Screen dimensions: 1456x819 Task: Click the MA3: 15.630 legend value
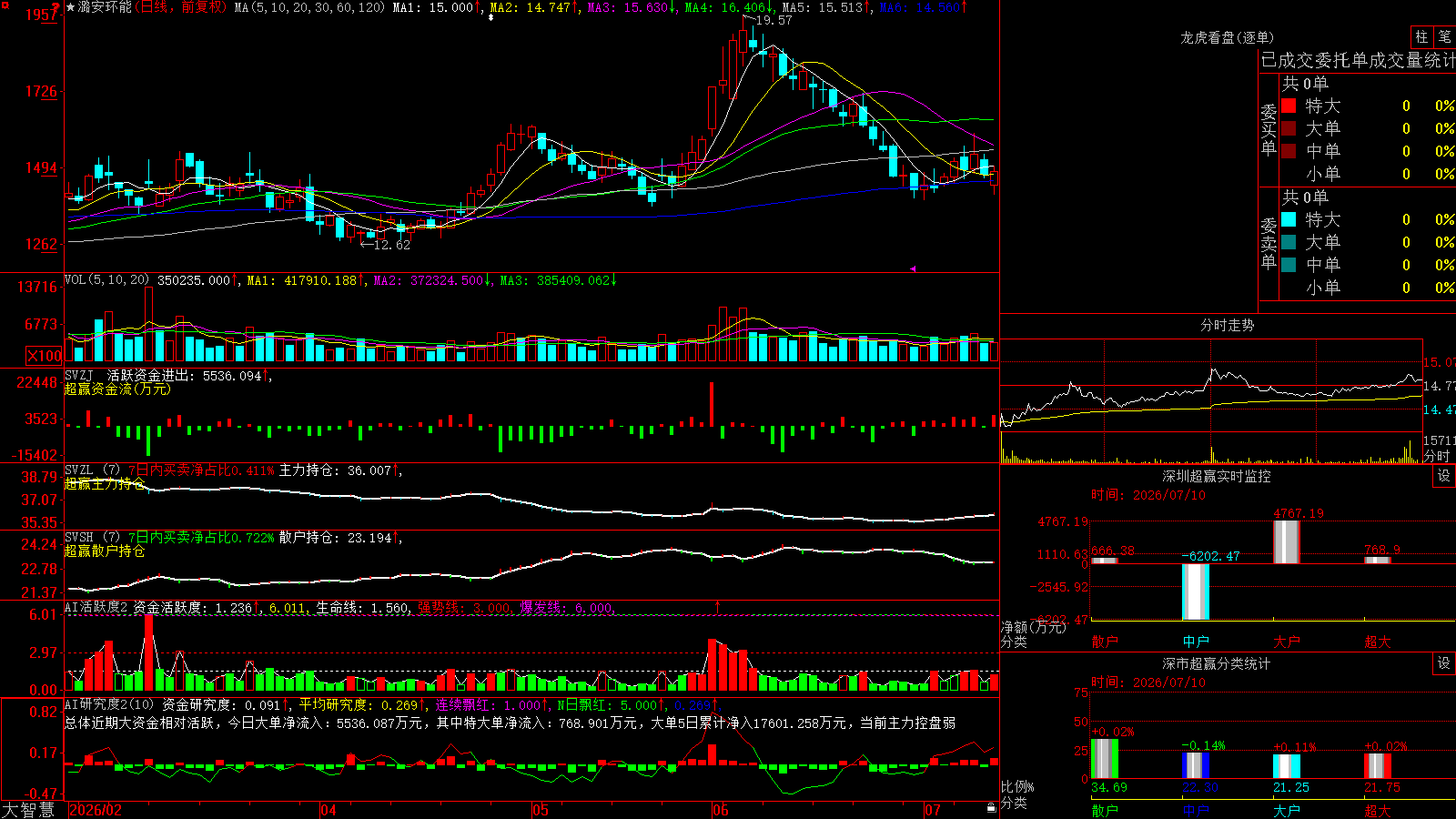(x=627, y=7)
